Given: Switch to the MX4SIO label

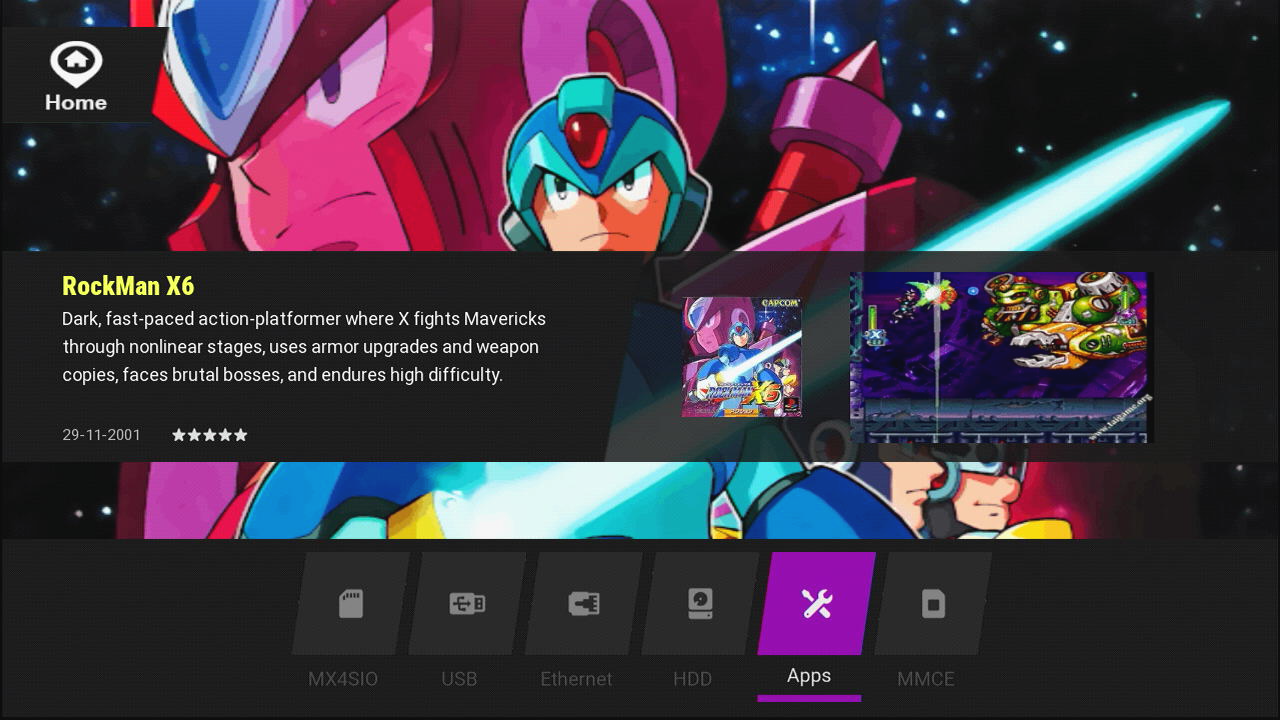Looking at the screenshot, I should (x=343, y=679).
